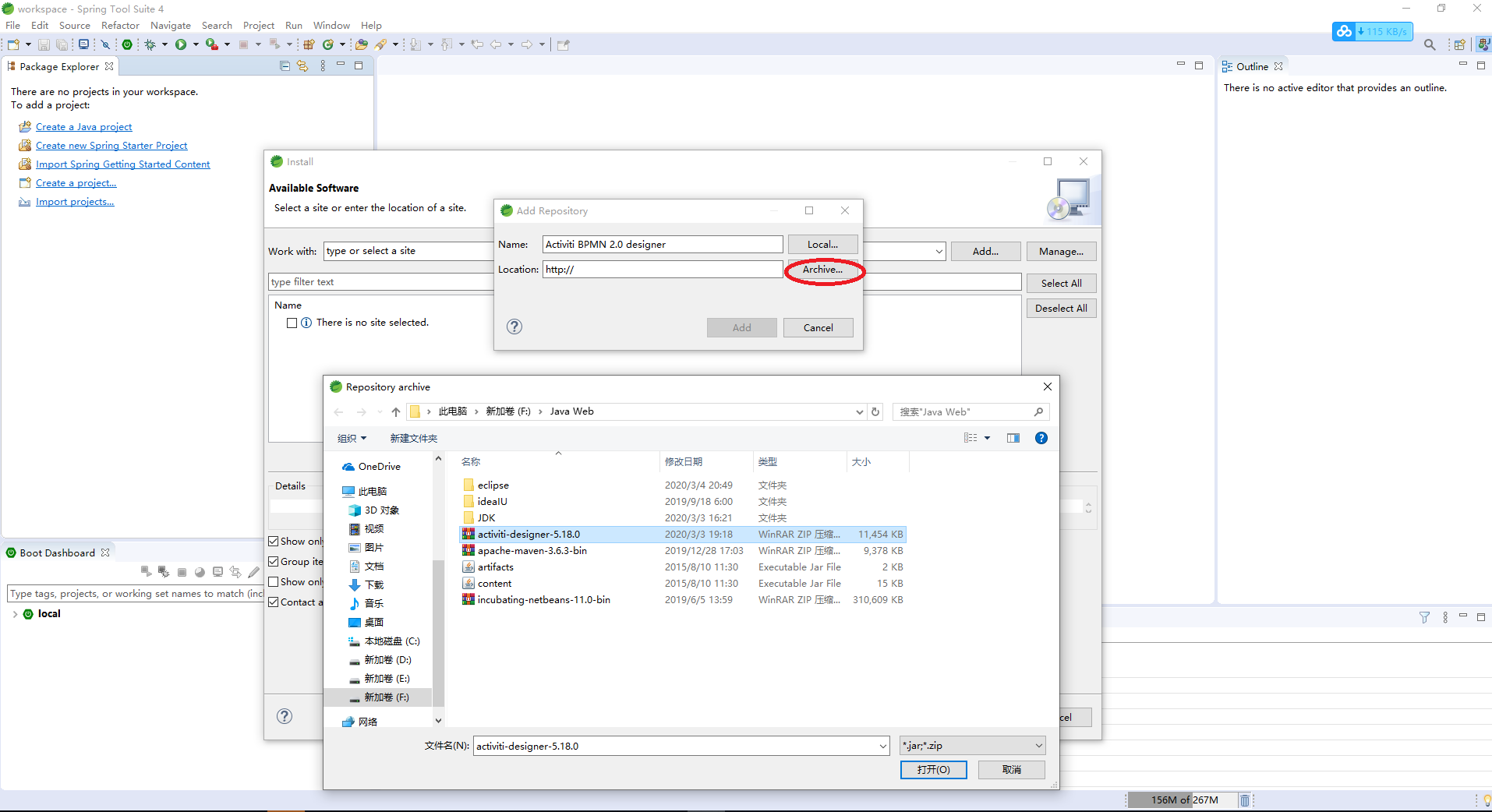
Task: Open the Navigate menu
Action: point(171,25)
